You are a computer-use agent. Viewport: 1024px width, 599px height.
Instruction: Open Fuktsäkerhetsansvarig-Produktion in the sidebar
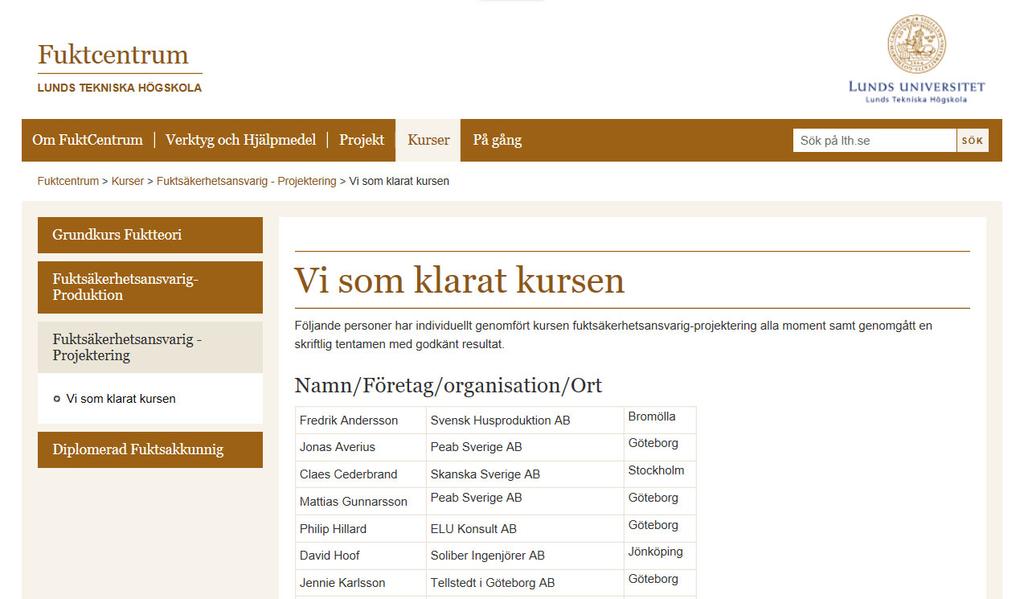click(150, 287)
